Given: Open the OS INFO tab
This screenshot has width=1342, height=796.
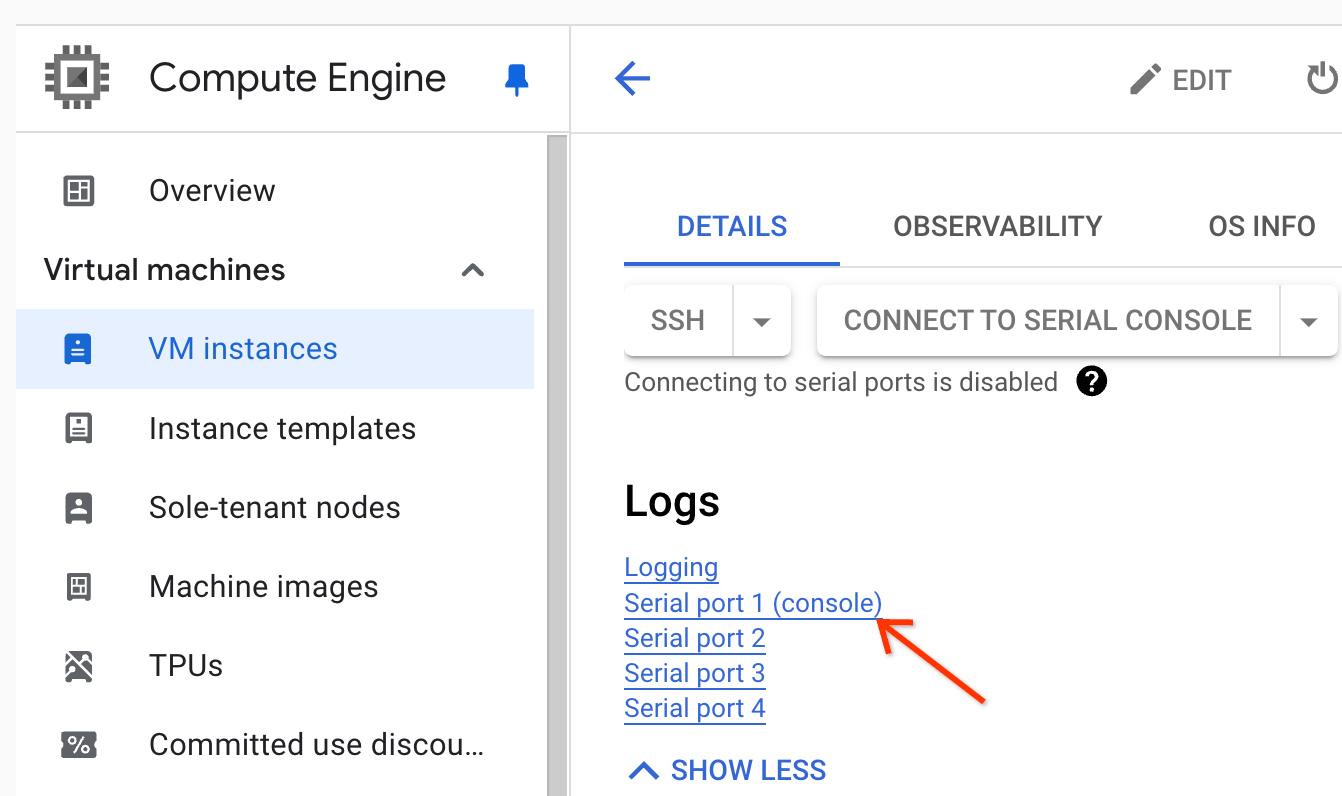Looking at the screenshot, I should 1261,226.
